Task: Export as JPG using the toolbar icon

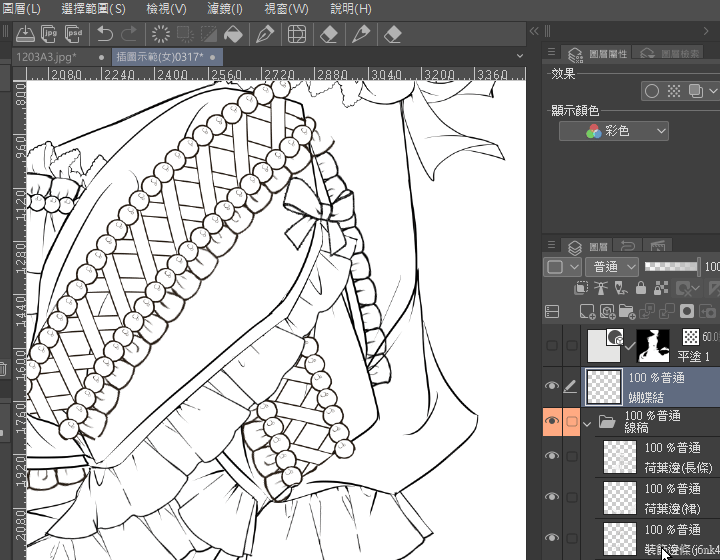Action: coord(50,35)
